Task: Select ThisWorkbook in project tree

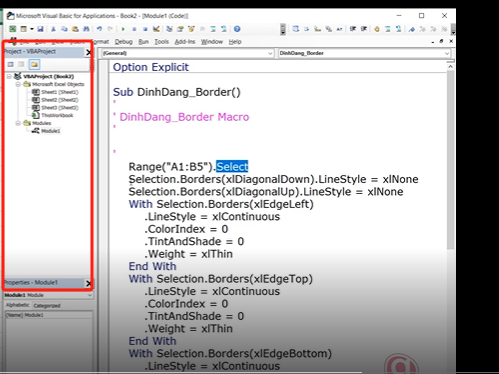Action: coord(57,115)
